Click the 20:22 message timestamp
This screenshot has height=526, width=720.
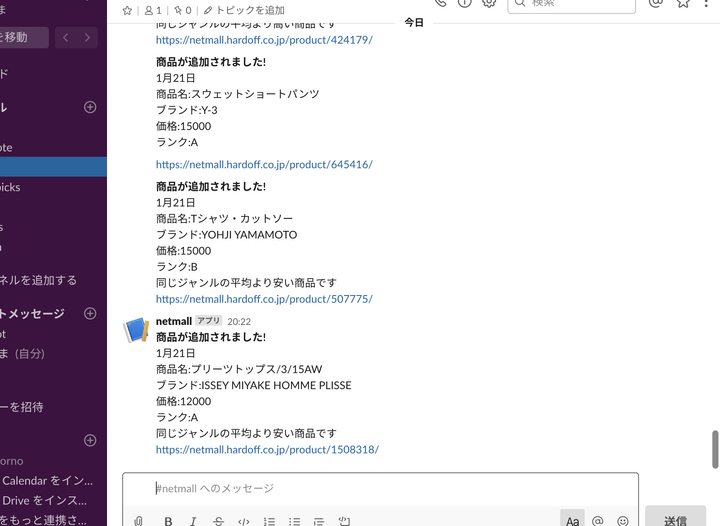click(239, 321)
